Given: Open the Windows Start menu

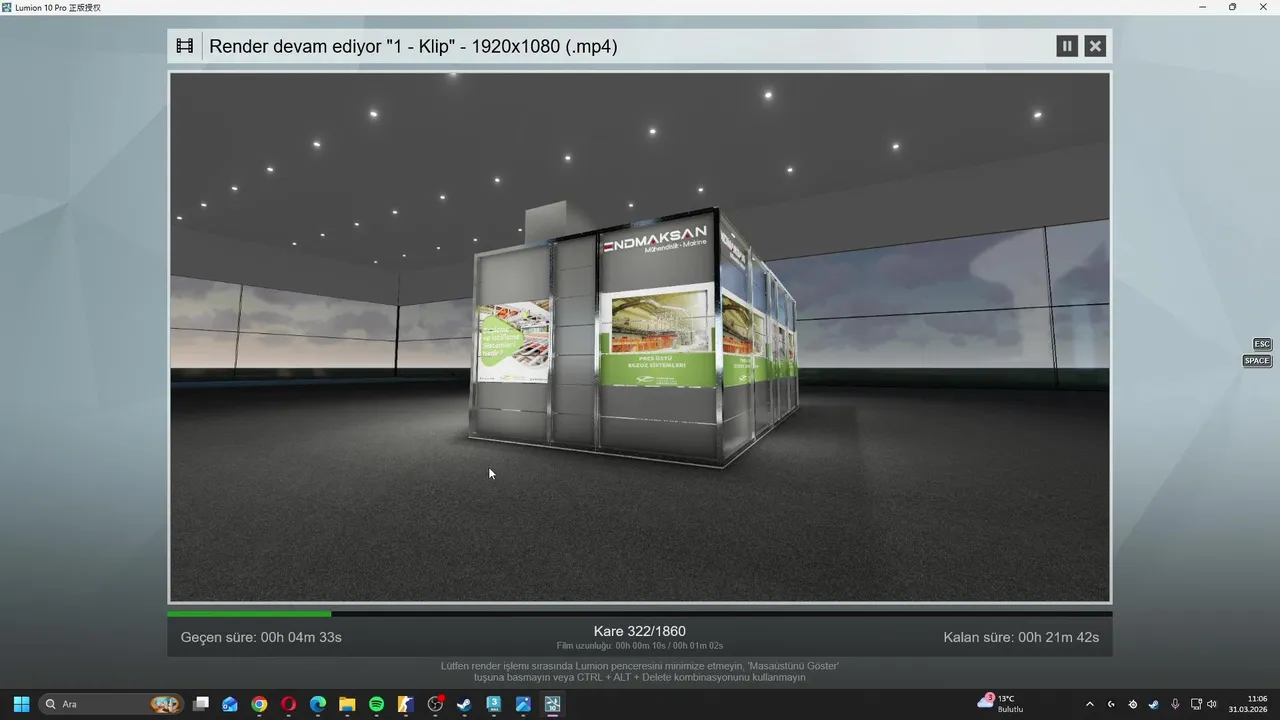Looking at the screenshot, I should [x=21, y=704].
